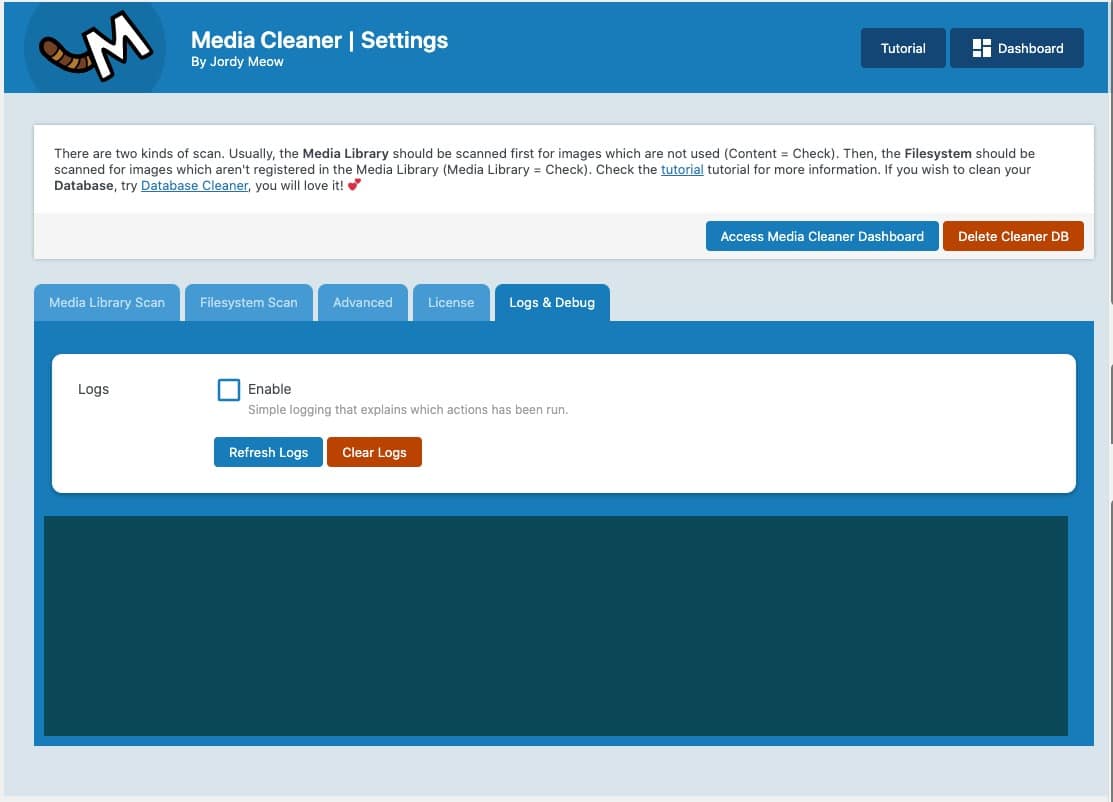Switch to Media Library Scan tab
Image resolution: width=1113 pixels, height=802 pixels.
(106, 302)
